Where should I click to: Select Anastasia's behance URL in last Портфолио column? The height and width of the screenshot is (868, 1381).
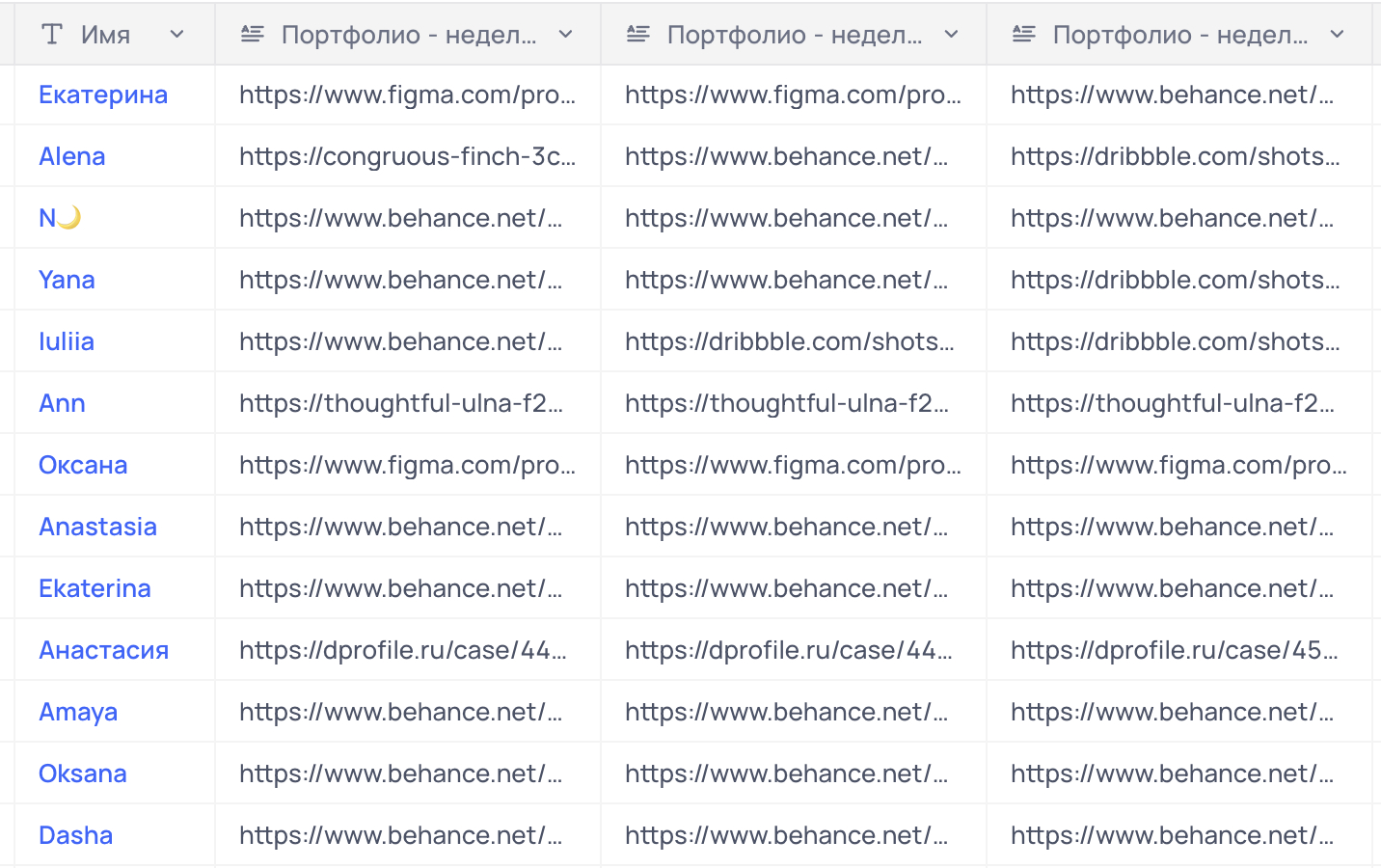(1179, 527)
